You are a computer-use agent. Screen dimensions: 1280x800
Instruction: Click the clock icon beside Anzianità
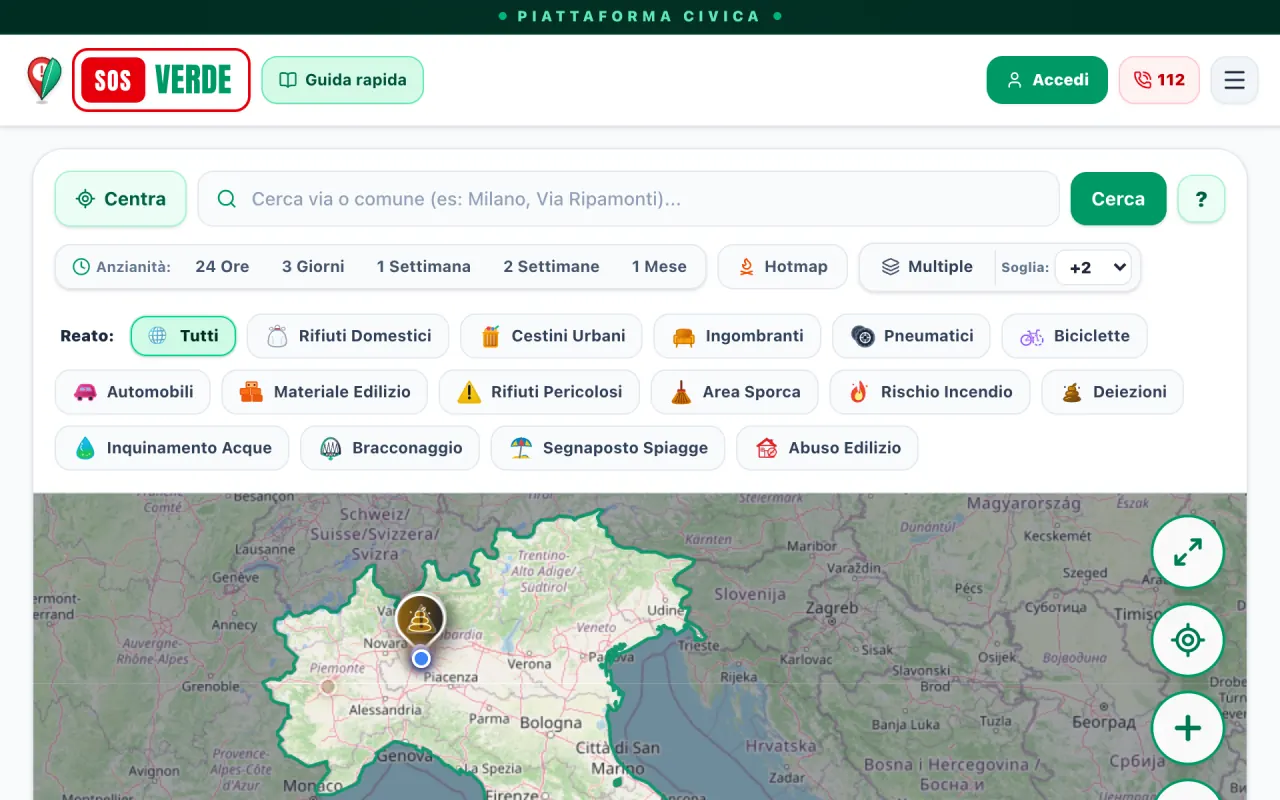(82, 267)
